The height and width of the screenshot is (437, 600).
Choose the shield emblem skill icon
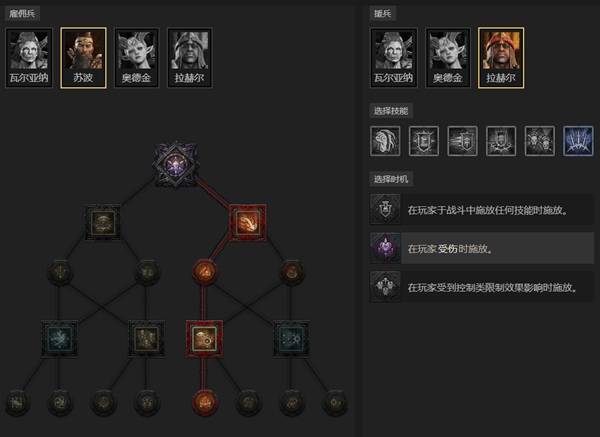click(424, 141)
